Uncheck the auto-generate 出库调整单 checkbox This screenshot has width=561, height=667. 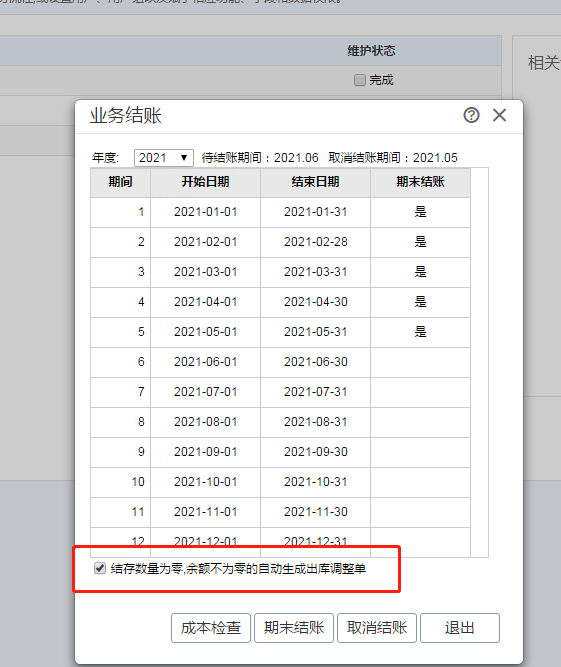tap(100, 568)
